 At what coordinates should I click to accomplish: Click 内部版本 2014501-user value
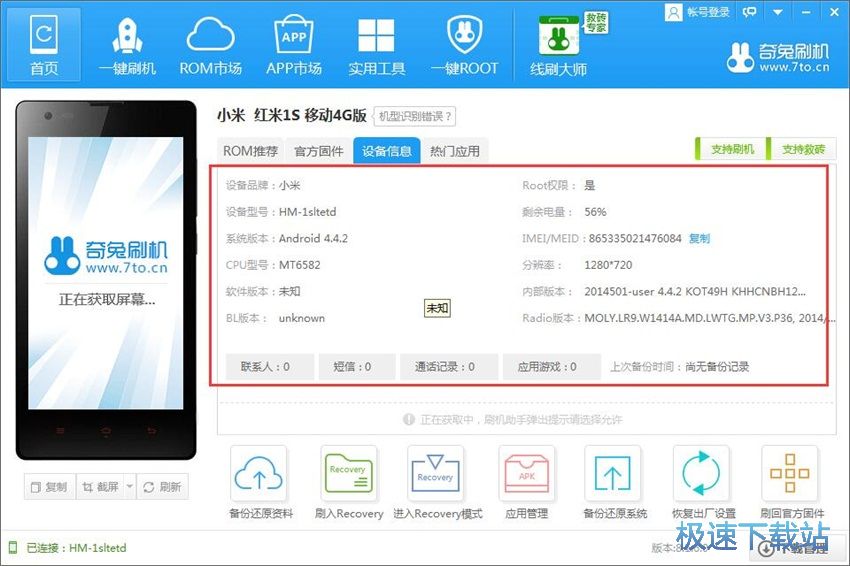pyautogui.click(x=695, y=291)
